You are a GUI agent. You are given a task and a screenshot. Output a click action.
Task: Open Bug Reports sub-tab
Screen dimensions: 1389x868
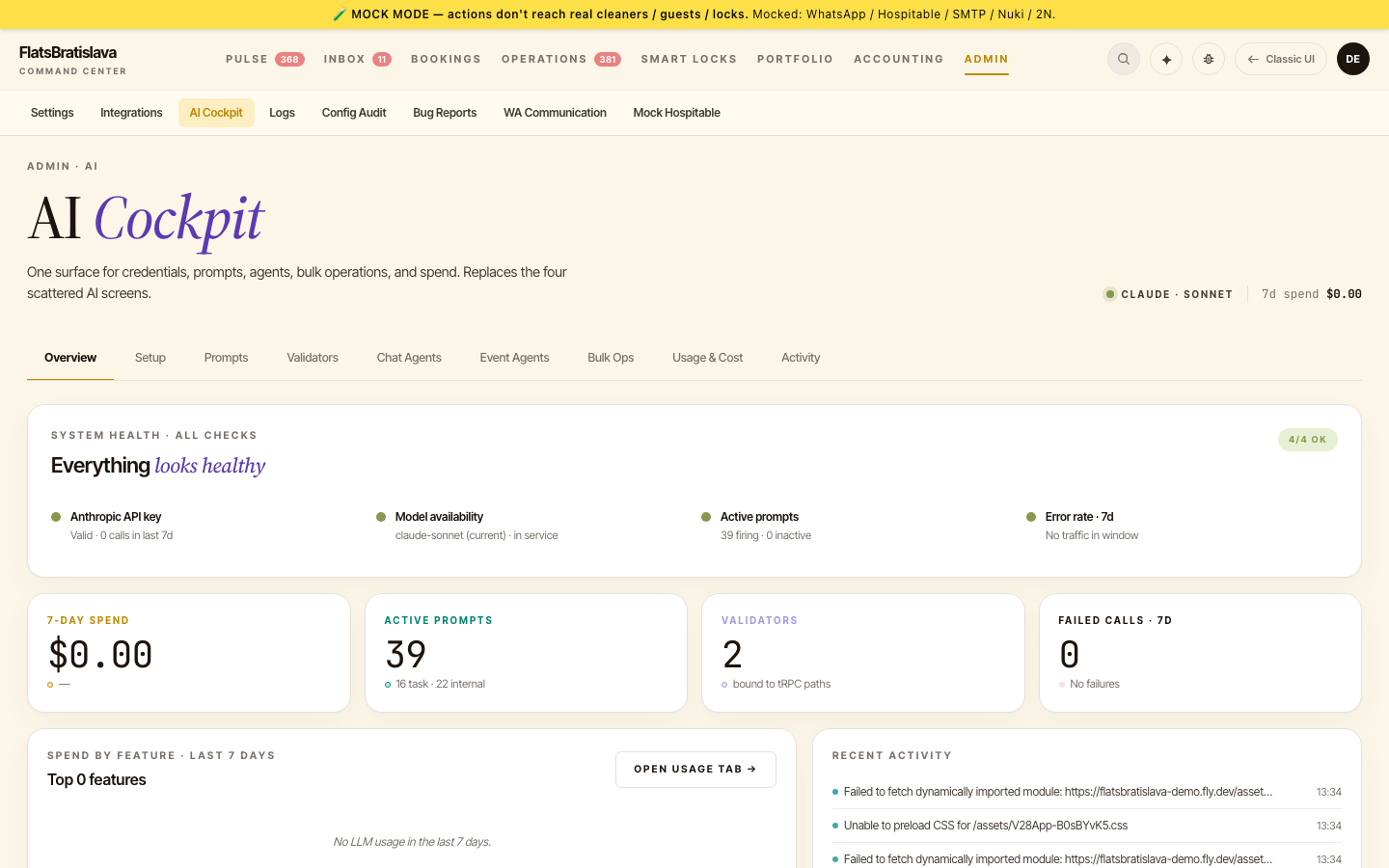445,113
